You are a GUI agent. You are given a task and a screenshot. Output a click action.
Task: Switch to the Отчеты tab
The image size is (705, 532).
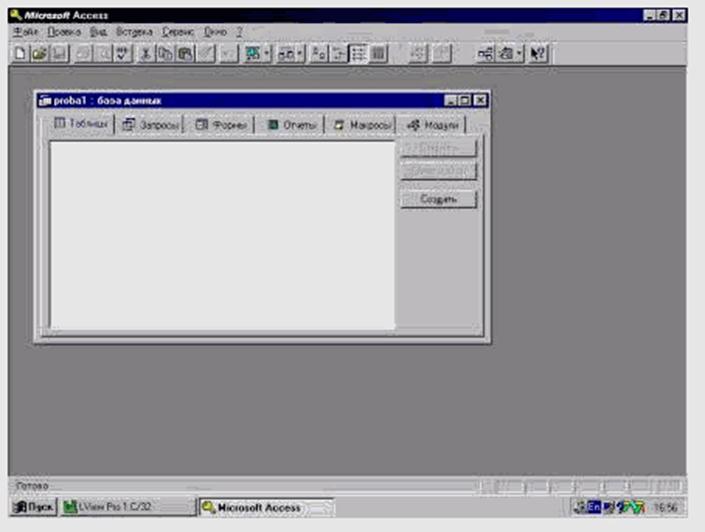[291, 125]
